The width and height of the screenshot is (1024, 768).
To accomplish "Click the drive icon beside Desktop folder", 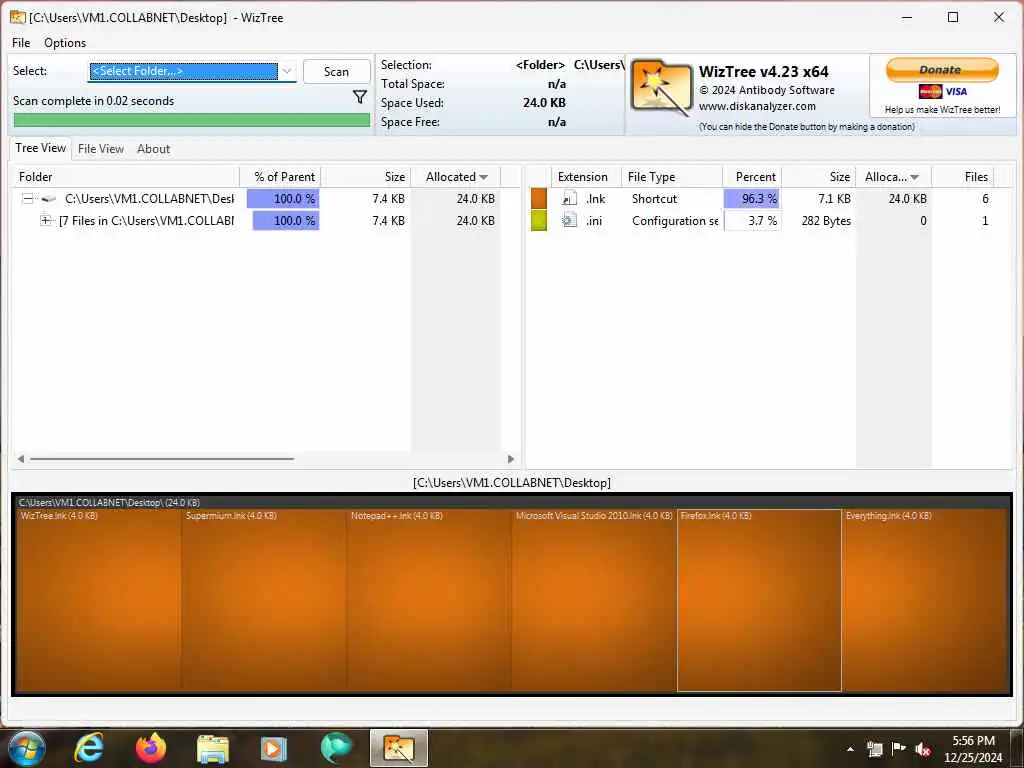I will [x=49, y=199].
